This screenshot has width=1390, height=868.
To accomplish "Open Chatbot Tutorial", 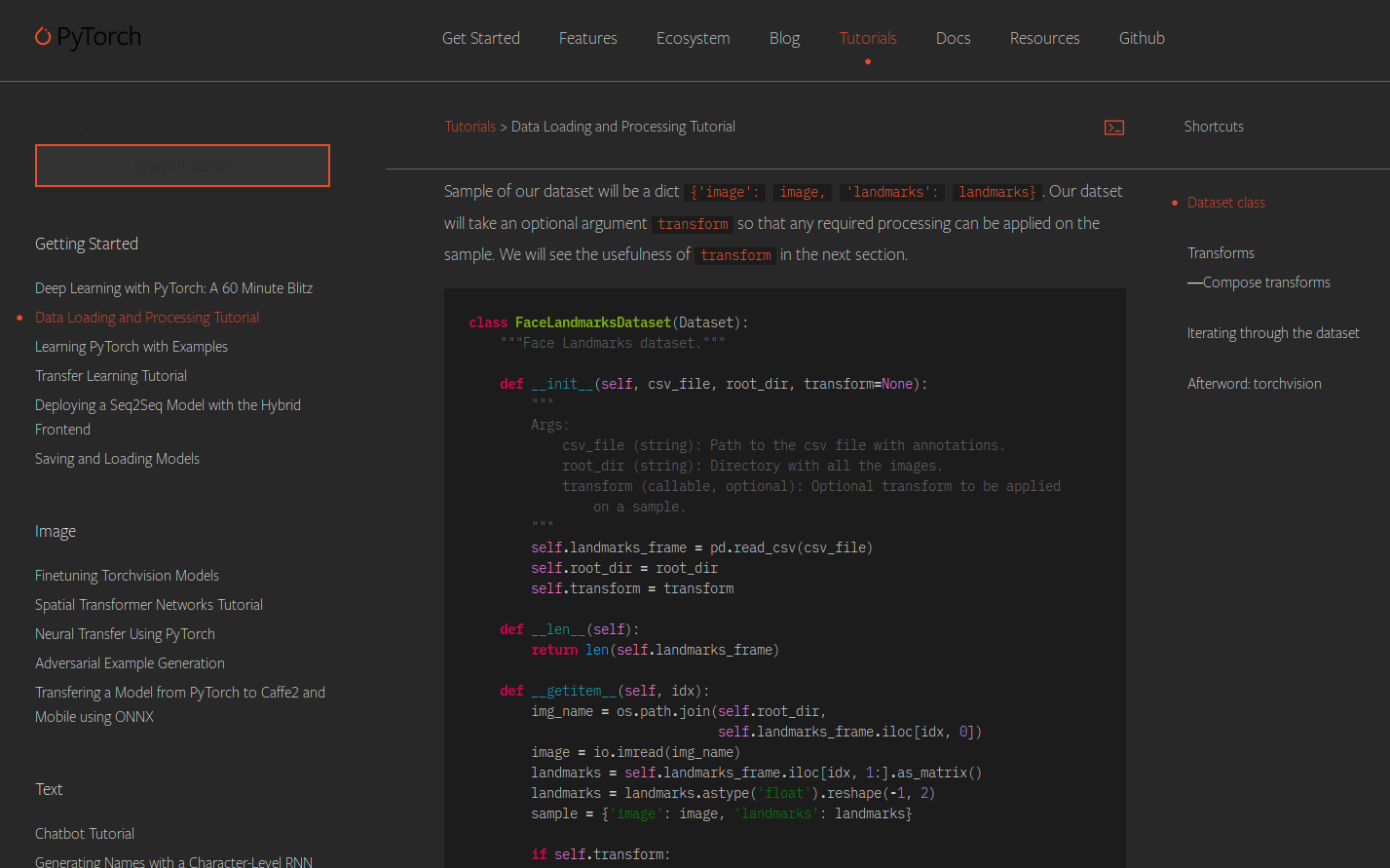I will click(85, 834).
